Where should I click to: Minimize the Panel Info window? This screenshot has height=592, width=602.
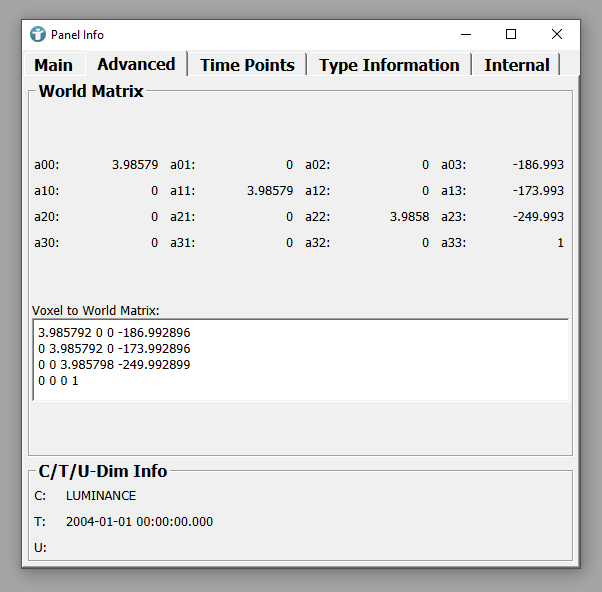point(465,34)
